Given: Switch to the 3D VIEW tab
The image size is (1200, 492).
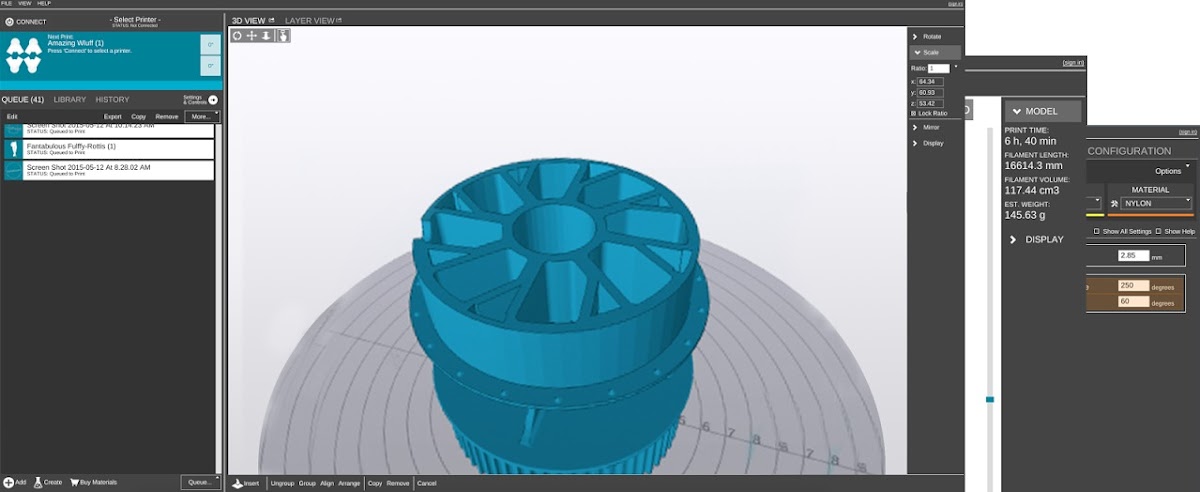Looking at the screenshot, I should pos(248,20).
